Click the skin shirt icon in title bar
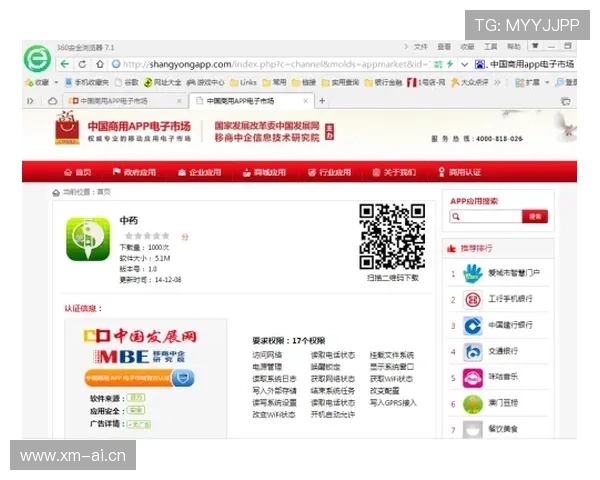The width and height of the screenshot is (600, 480). pos(535,46)
